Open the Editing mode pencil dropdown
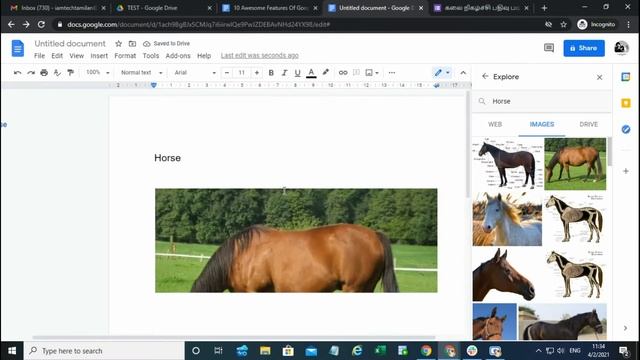The width and height of the screenshot is (640, 360). pos(442,73)
